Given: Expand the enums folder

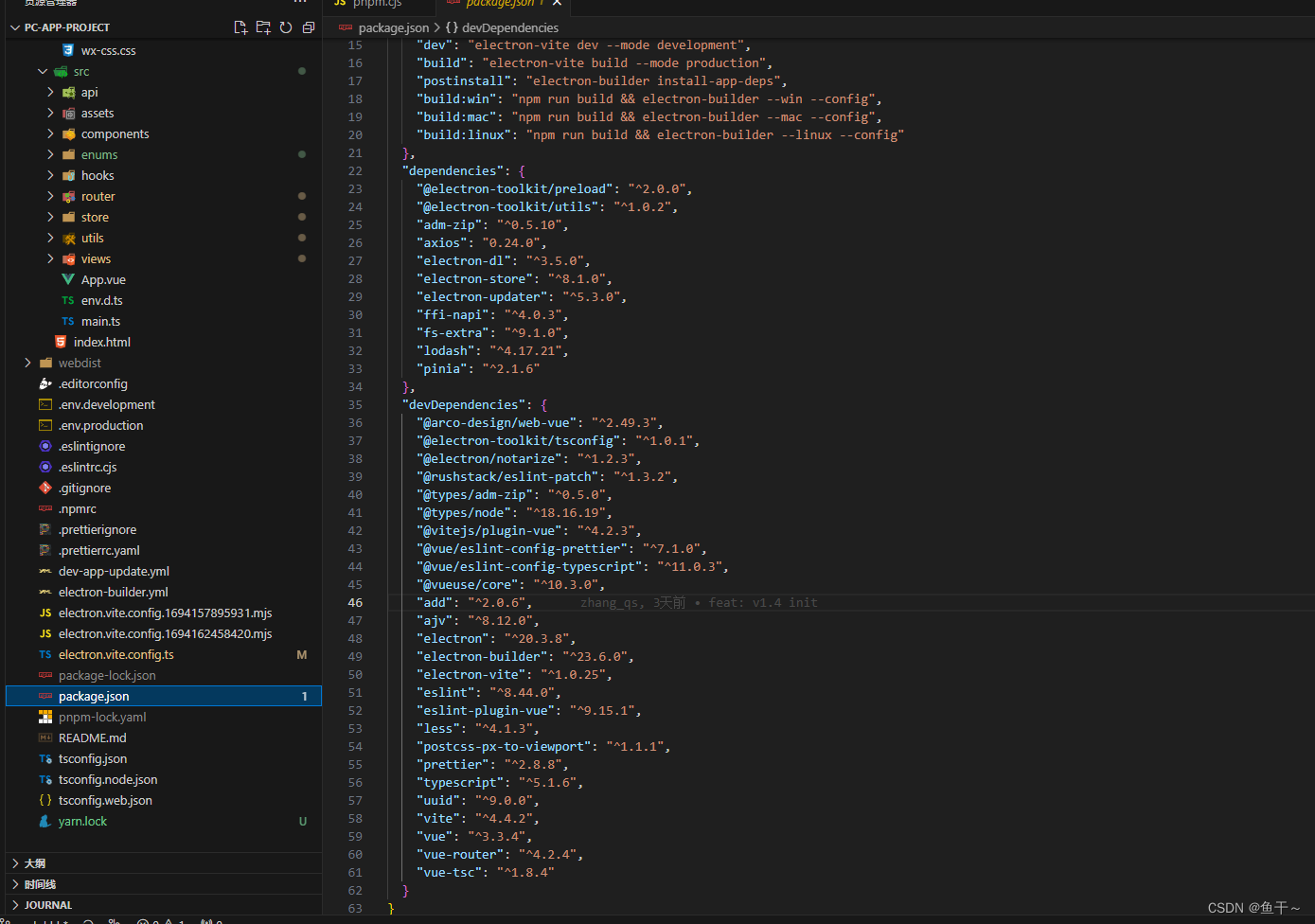Looking at the screenshot, I should [x=50, y=154].
